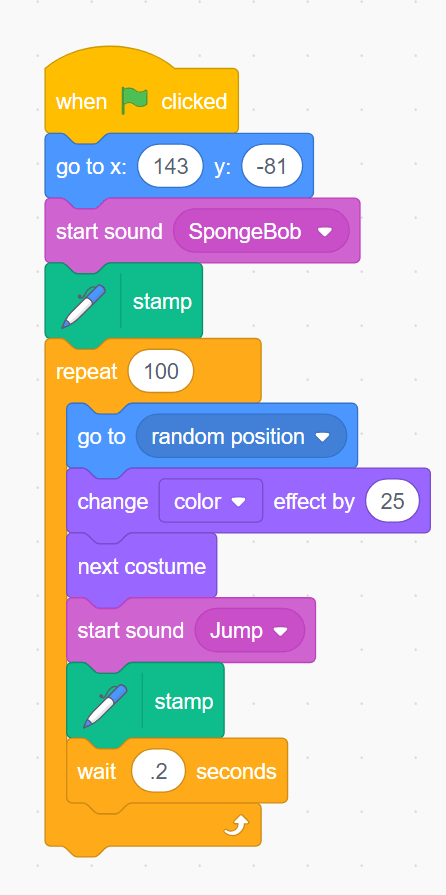Click the 'change' label on the effect block

[x=112, y=502]
